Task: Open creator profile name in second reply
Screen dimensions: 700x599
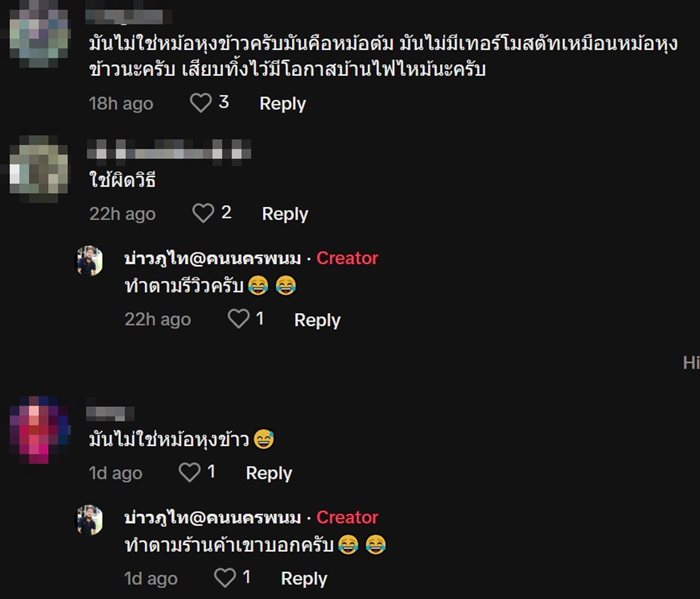Action: pos(212,517)
